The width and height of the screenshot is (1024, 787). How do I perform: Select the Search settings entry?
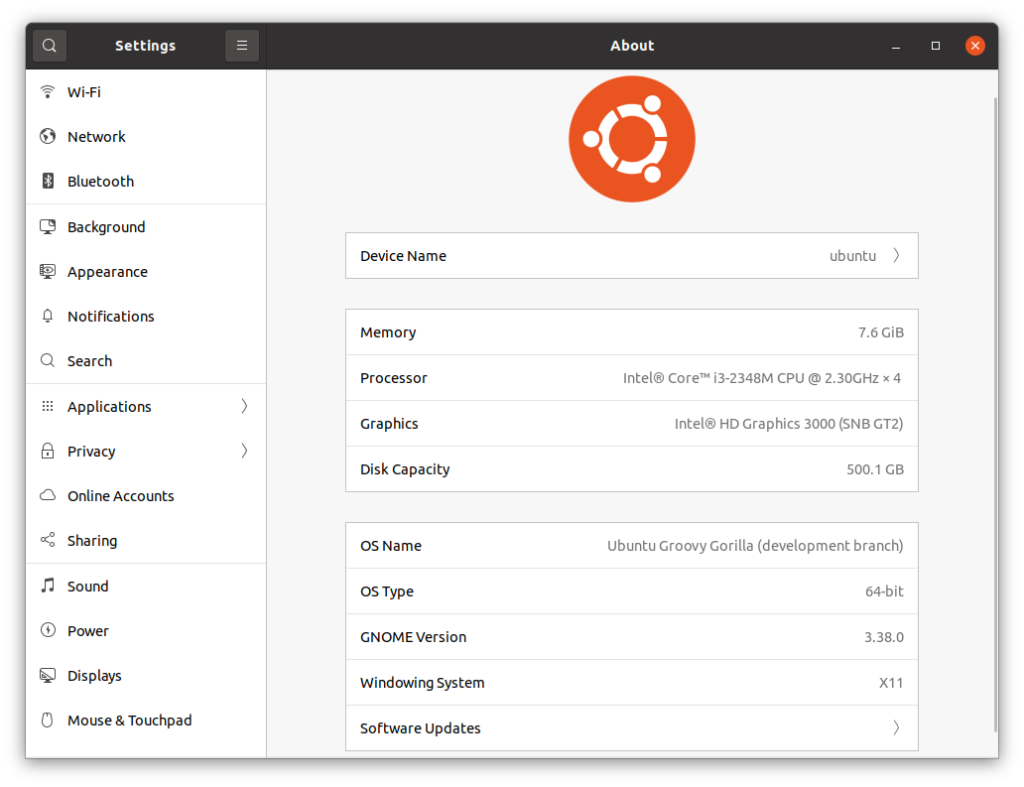pos(89,361)
